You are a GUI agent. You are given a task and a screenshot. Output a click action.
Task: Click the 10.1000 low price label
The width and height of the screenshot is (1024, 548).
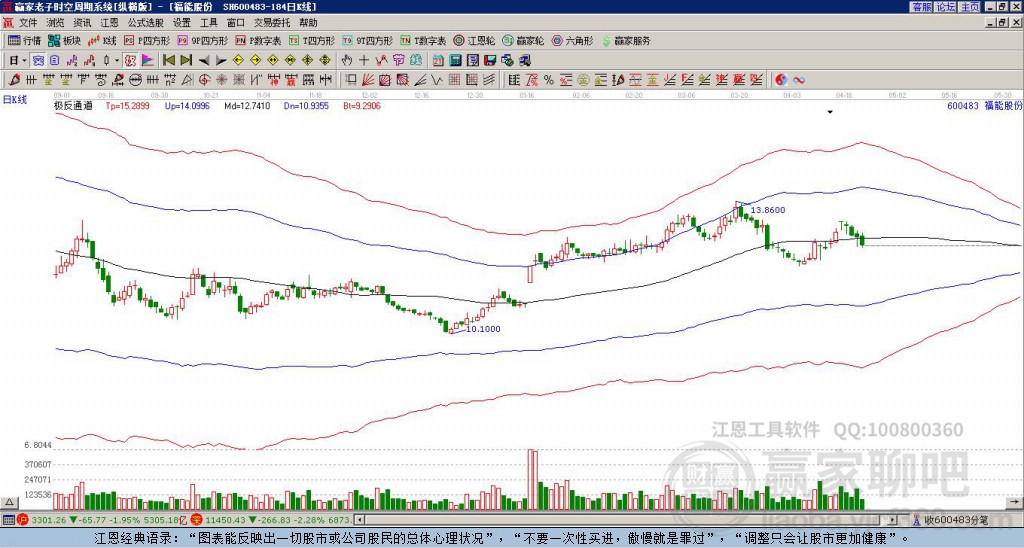pos(483,329)
